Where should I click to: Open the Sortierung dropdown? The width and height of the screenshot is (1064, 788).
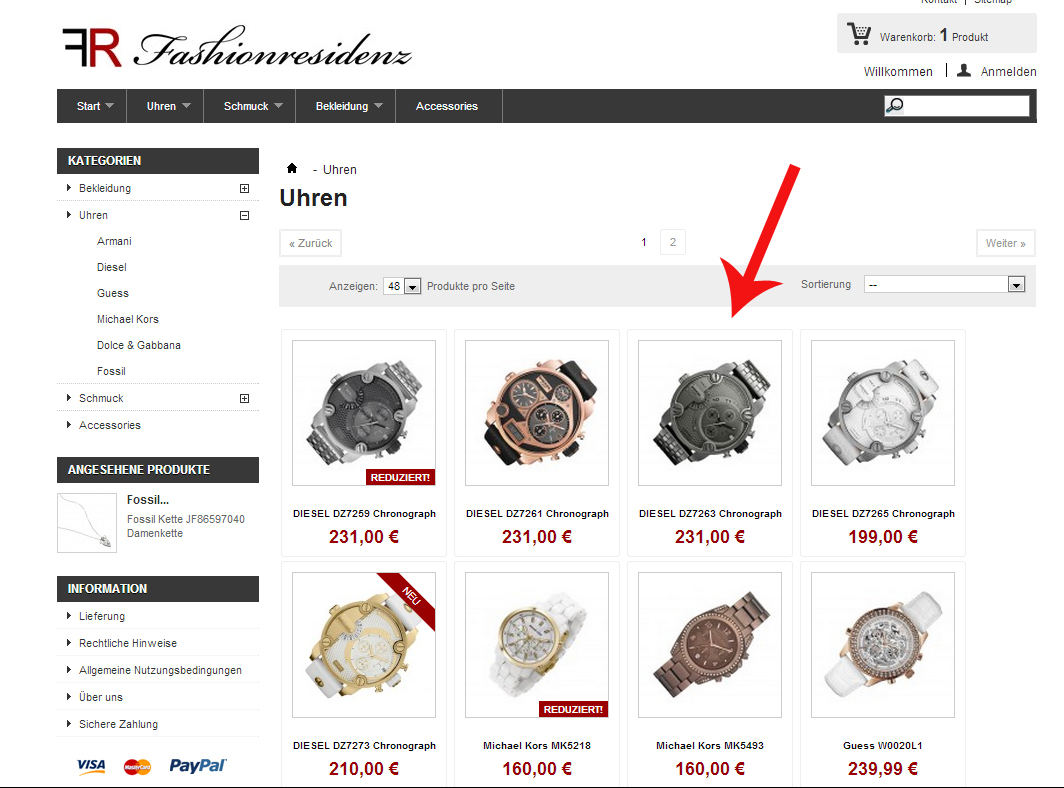point(944,284)
